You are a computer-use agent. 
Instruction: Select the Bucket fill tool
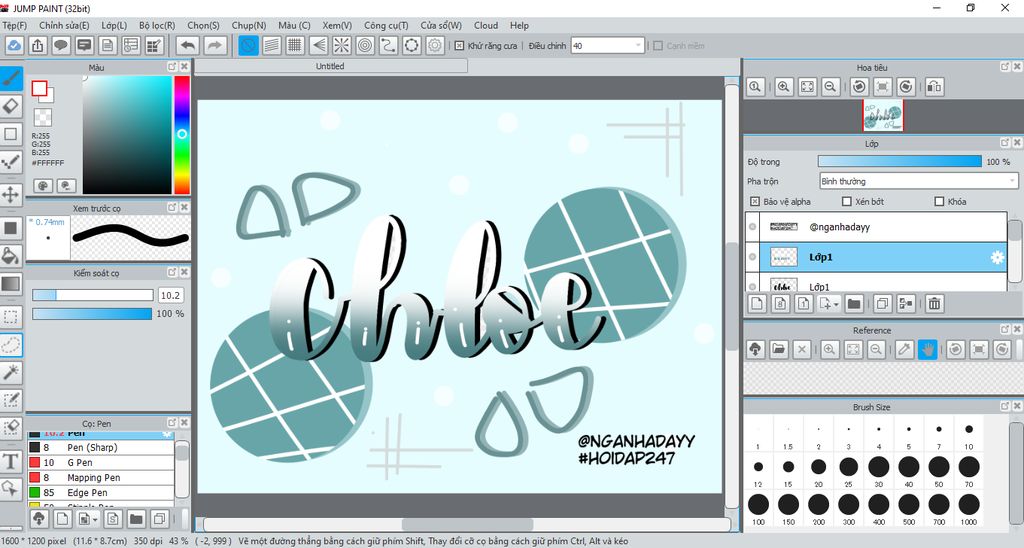pyautogui.click(x=11, y=255)
